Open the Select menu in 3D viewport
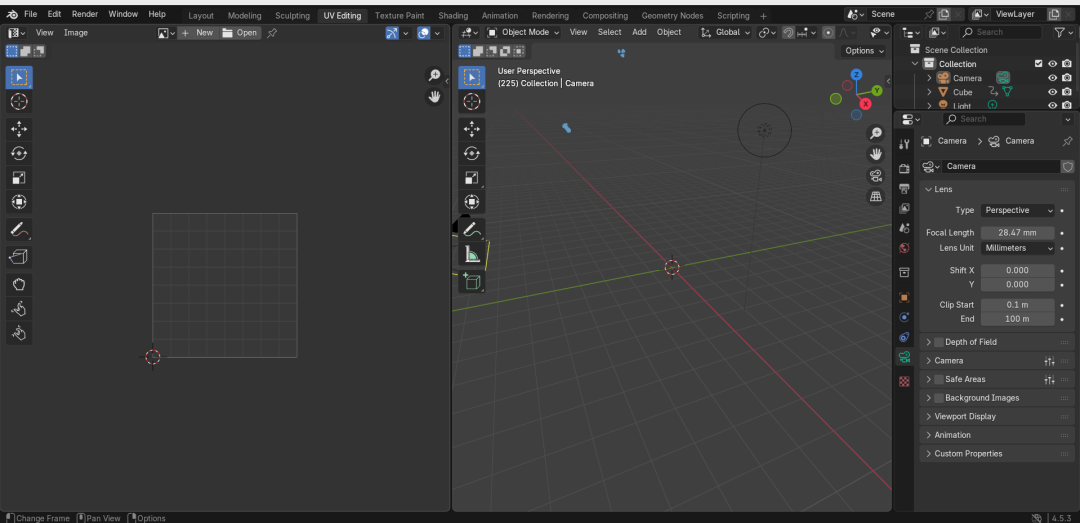1080x523 pixels. [609, 32]
